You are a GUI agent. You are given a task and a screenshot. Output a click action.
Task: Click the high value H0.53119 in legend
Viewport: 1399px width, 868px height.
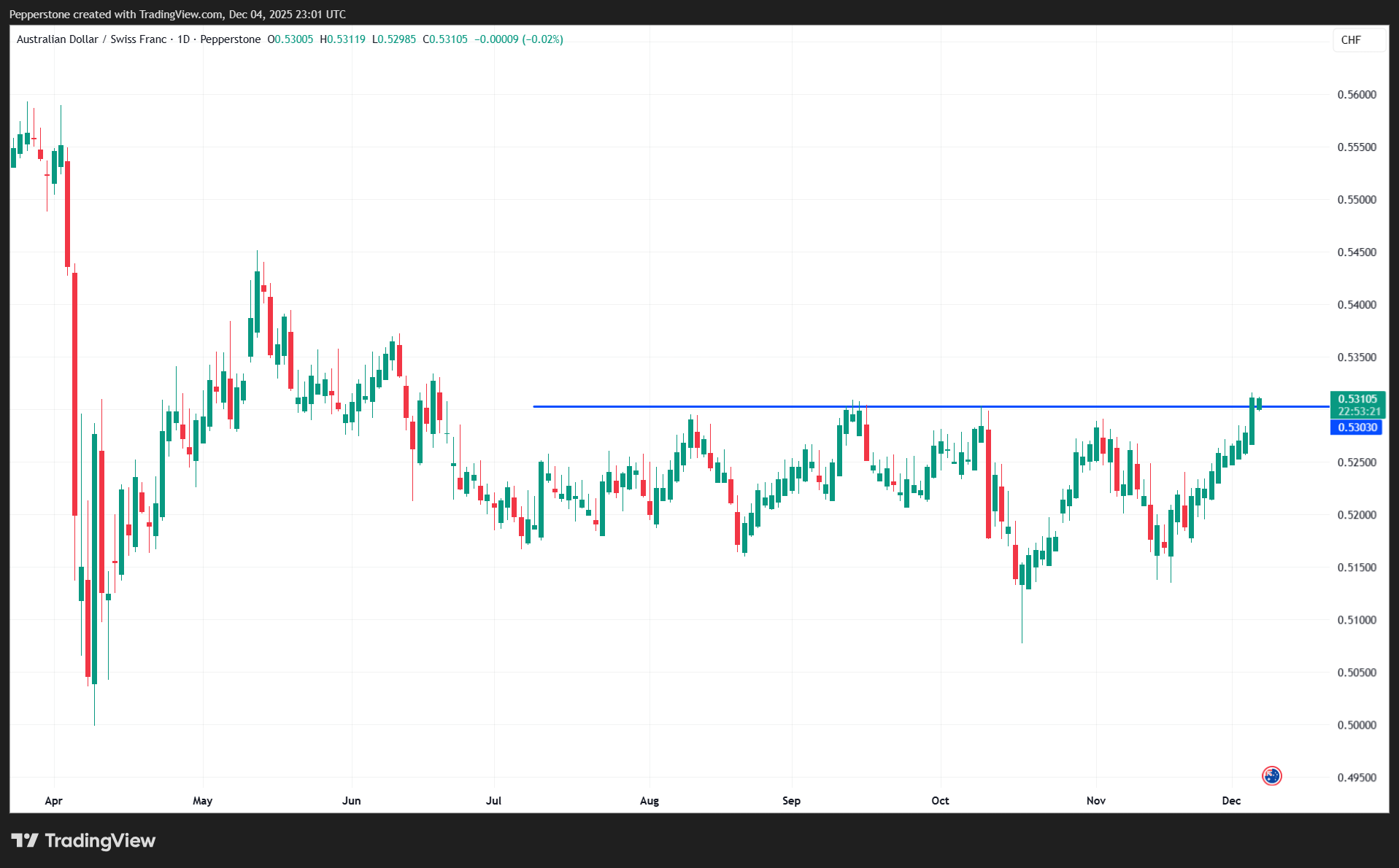[x=342, y=39]
